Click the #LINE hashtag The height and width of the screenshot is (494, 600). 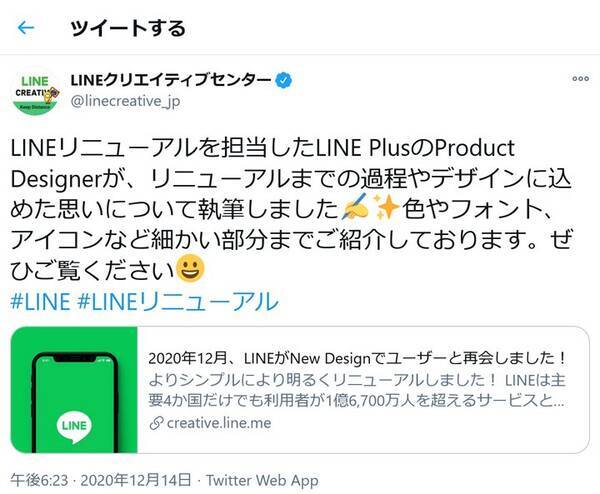[40, 301]
